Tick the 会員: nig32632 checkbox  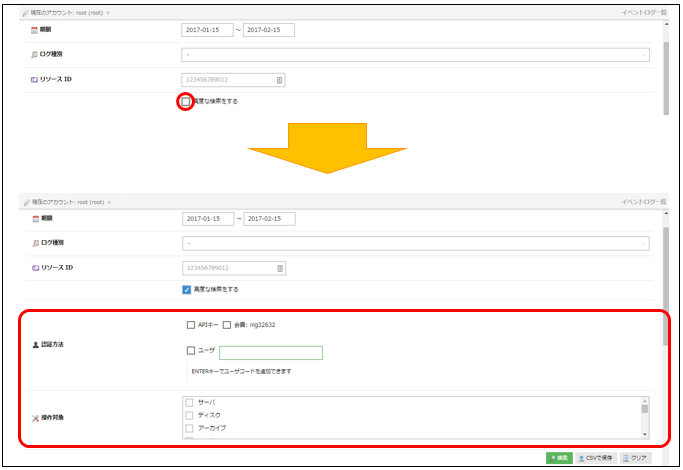click(227, 325)
